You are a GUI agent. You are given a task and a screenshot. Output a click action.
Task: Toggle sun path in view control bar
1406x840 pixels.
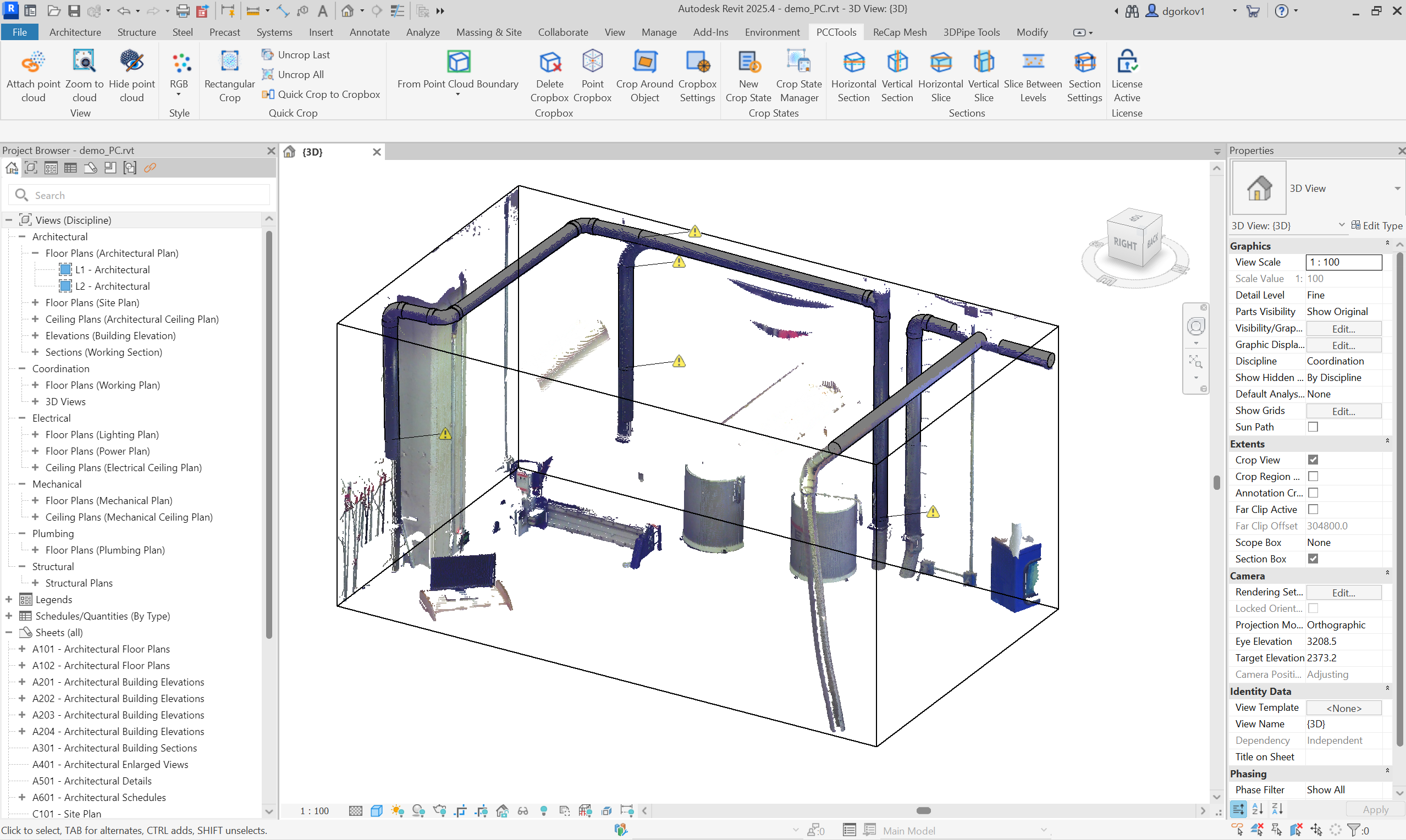point(398,810)
